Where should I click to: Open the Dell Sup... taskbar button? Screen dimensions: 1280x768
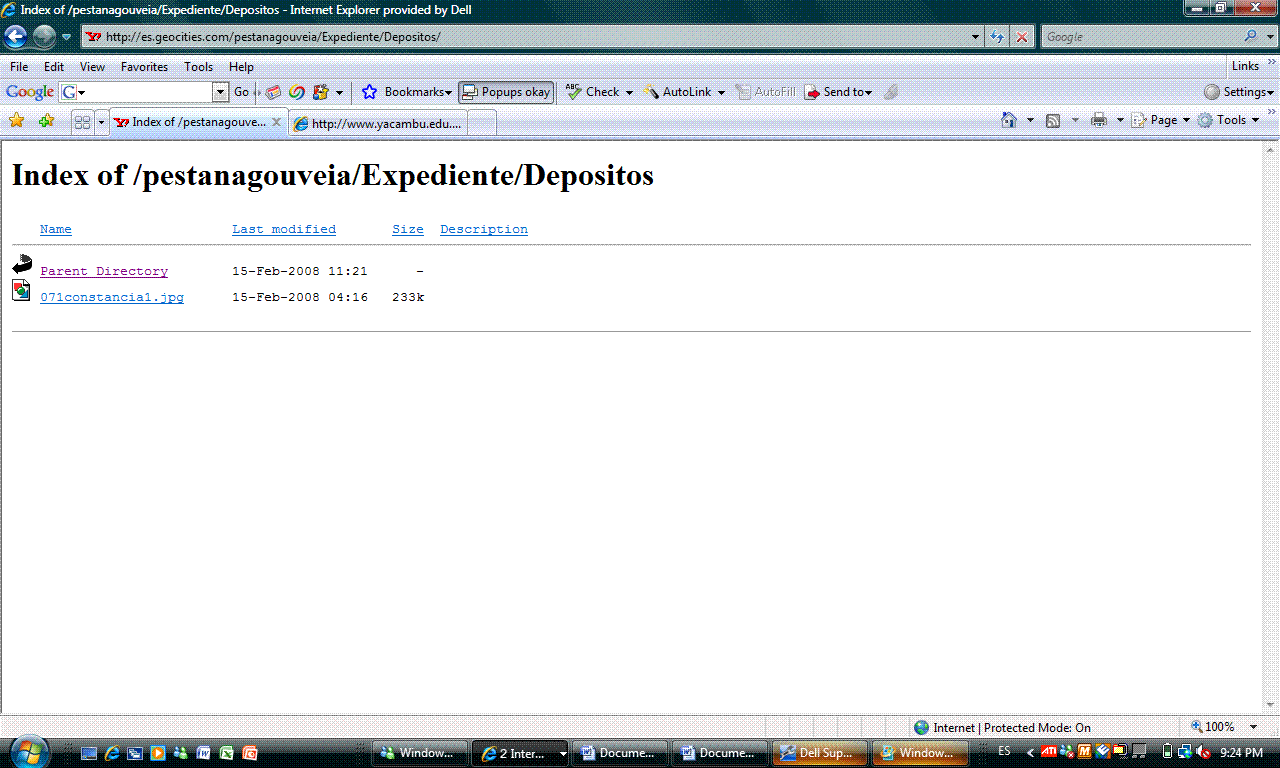click(819, 753)
